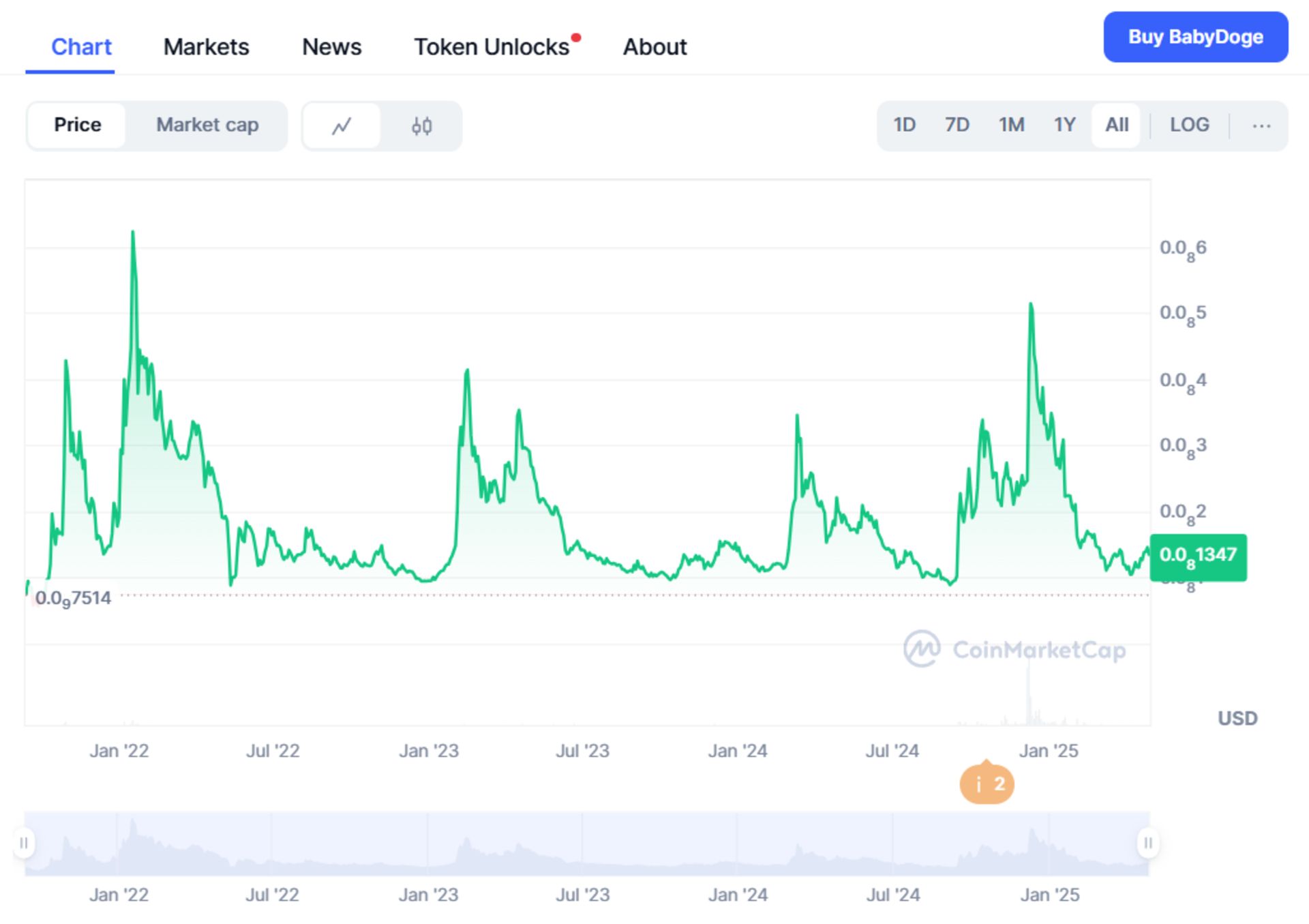Toggle the LOG scale option

click(1189, 125)
